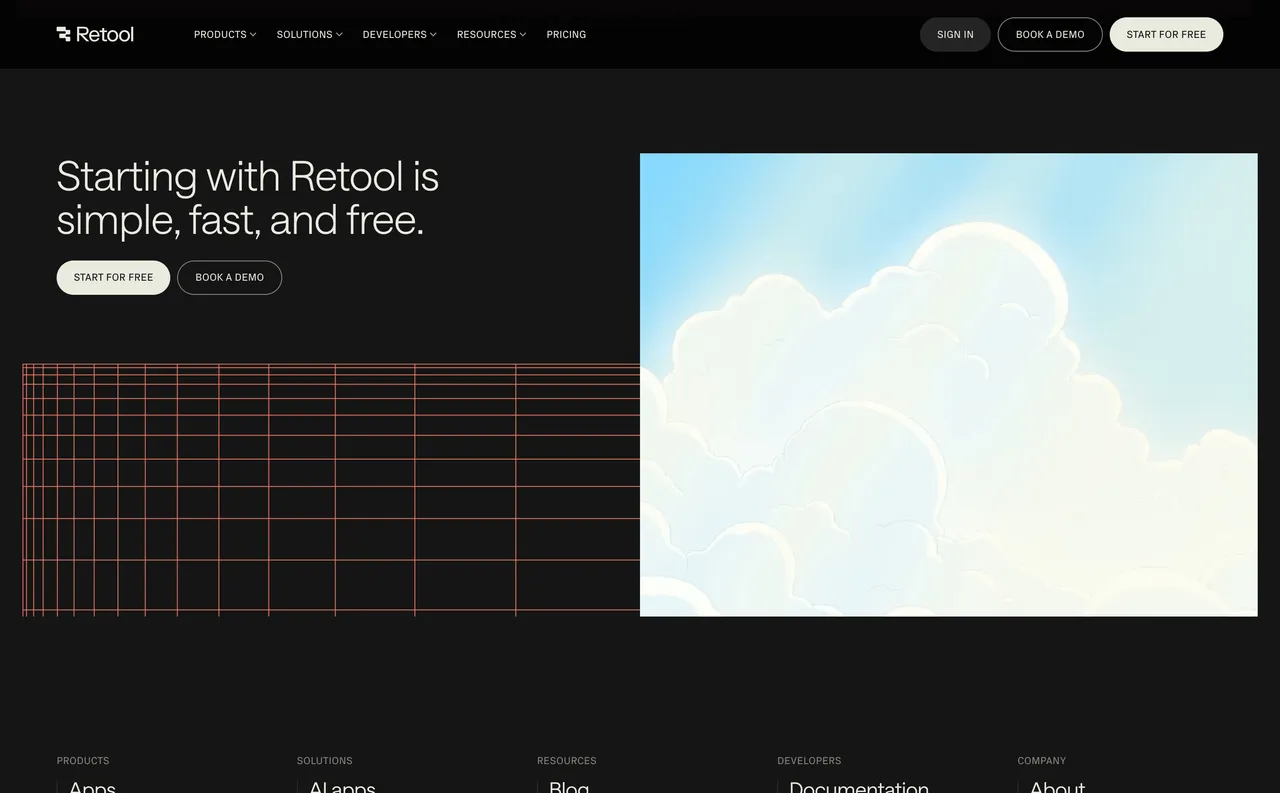Click the cloud illustration image

point(948,384)
